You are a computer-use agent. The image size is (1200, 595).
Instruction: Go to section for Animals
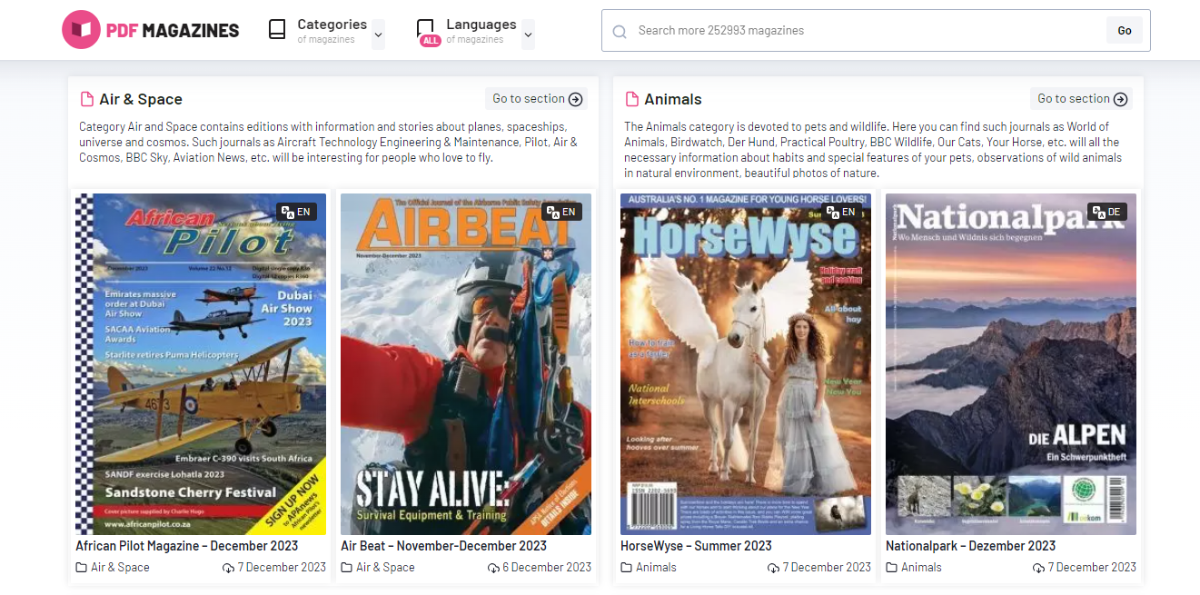tap(1082, 99)
